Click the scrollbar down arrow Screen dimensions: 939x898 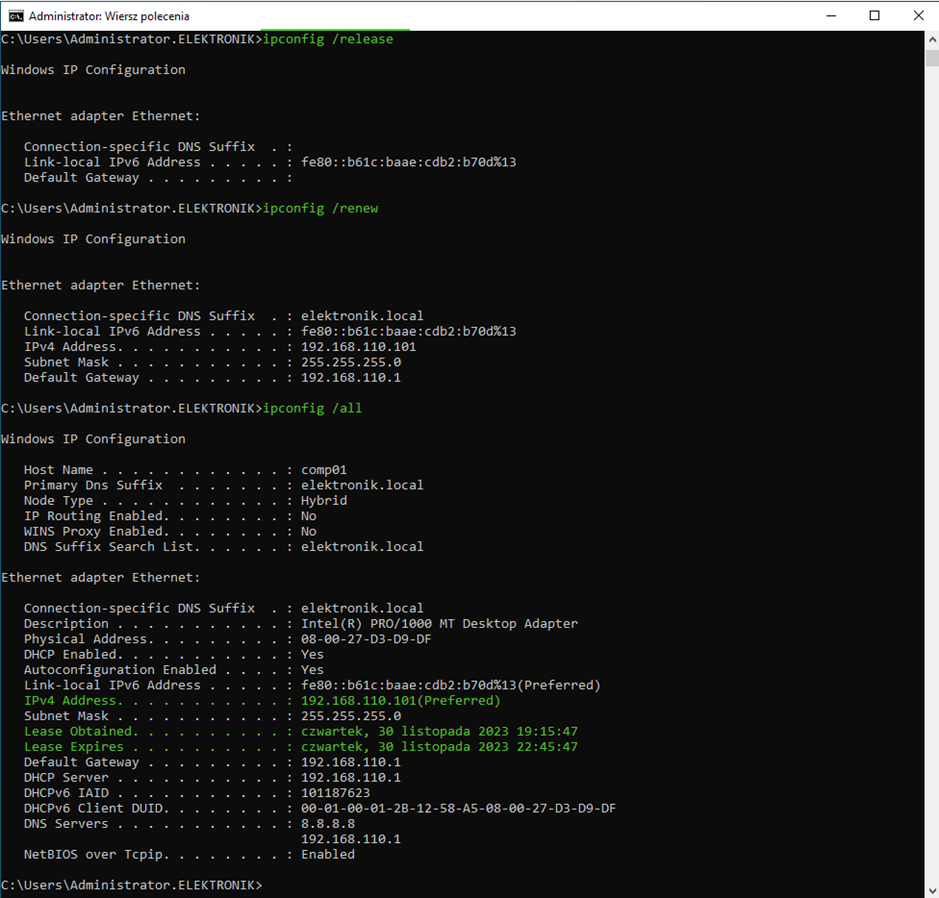(931, 889)
